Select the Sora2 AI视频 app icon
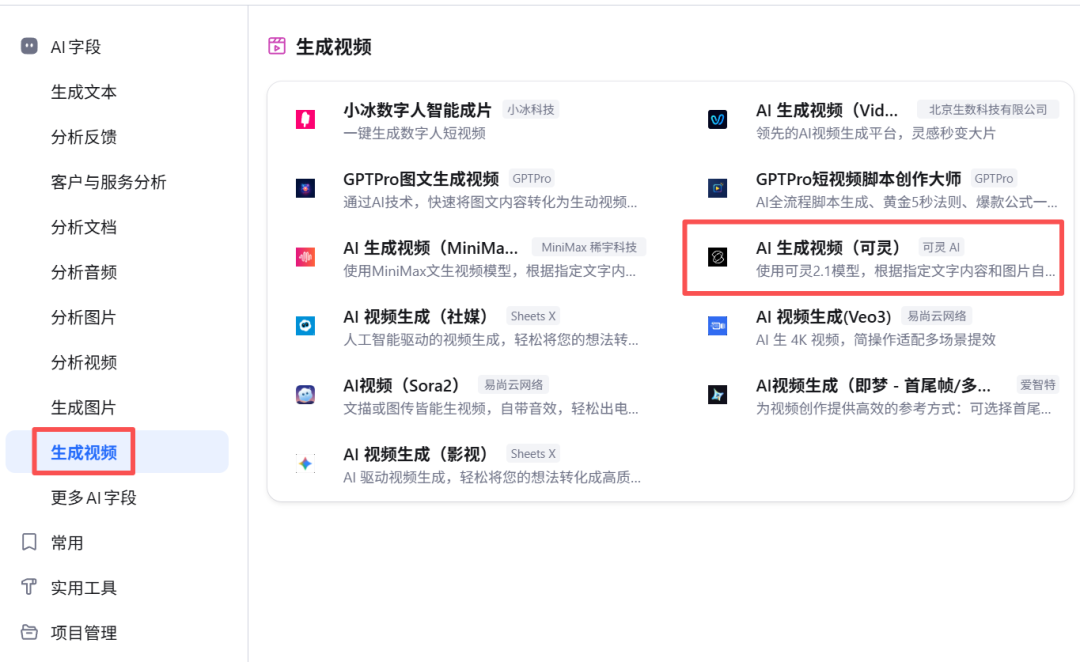Screen dimensions: 1080x662 click(305, 392)
